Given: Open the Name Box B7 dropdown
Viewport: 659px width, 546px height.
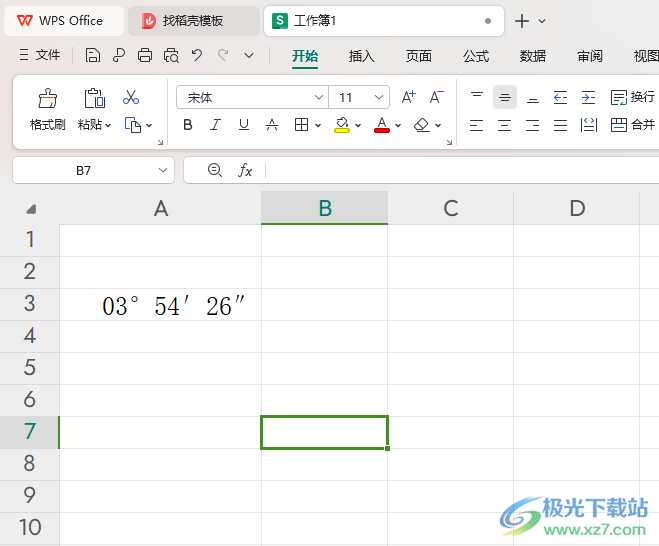Looking at the screenshot, I should pos(163,170).
